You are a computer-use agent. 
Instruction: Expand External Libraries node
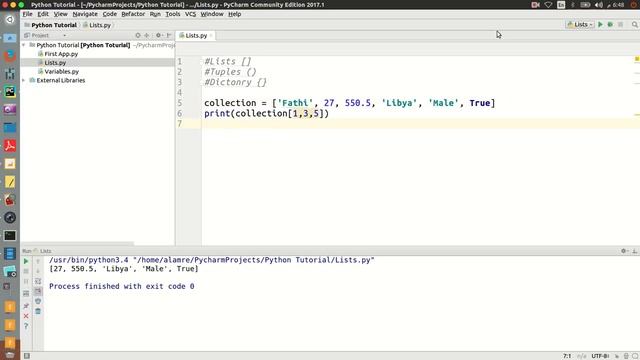point(24,80)
